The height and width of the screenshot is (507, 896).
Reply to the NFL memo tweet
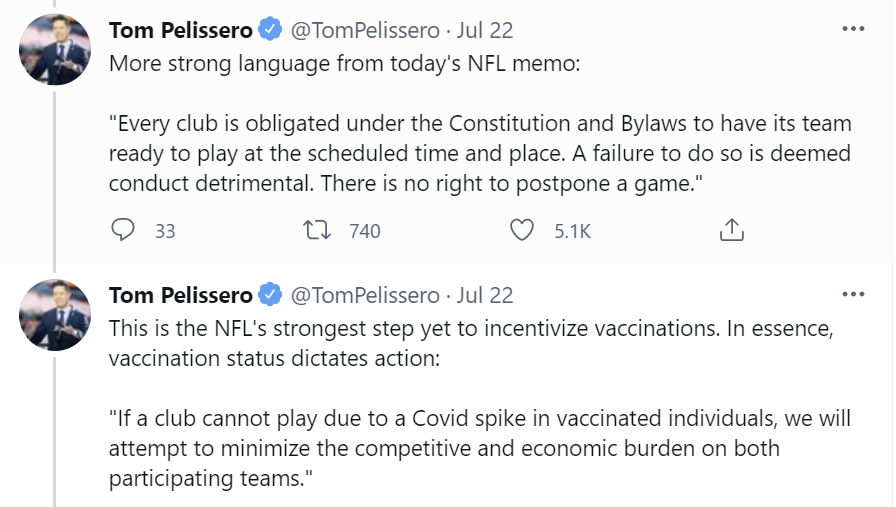[123, 231]
